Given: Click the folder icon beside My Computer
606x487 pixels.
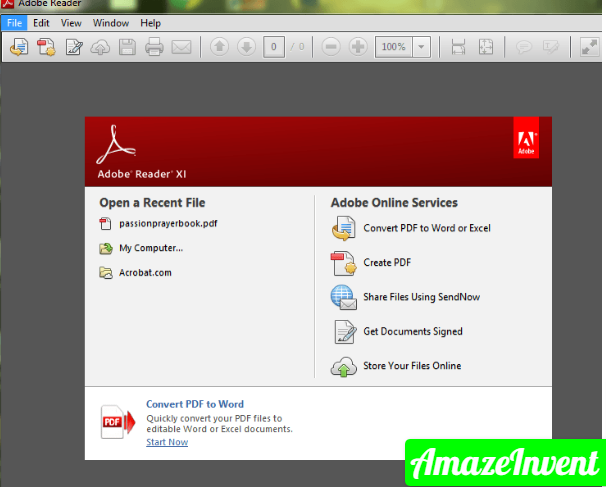Looking at the screenshot, I should pyautogui.click(x=106, y=248).
